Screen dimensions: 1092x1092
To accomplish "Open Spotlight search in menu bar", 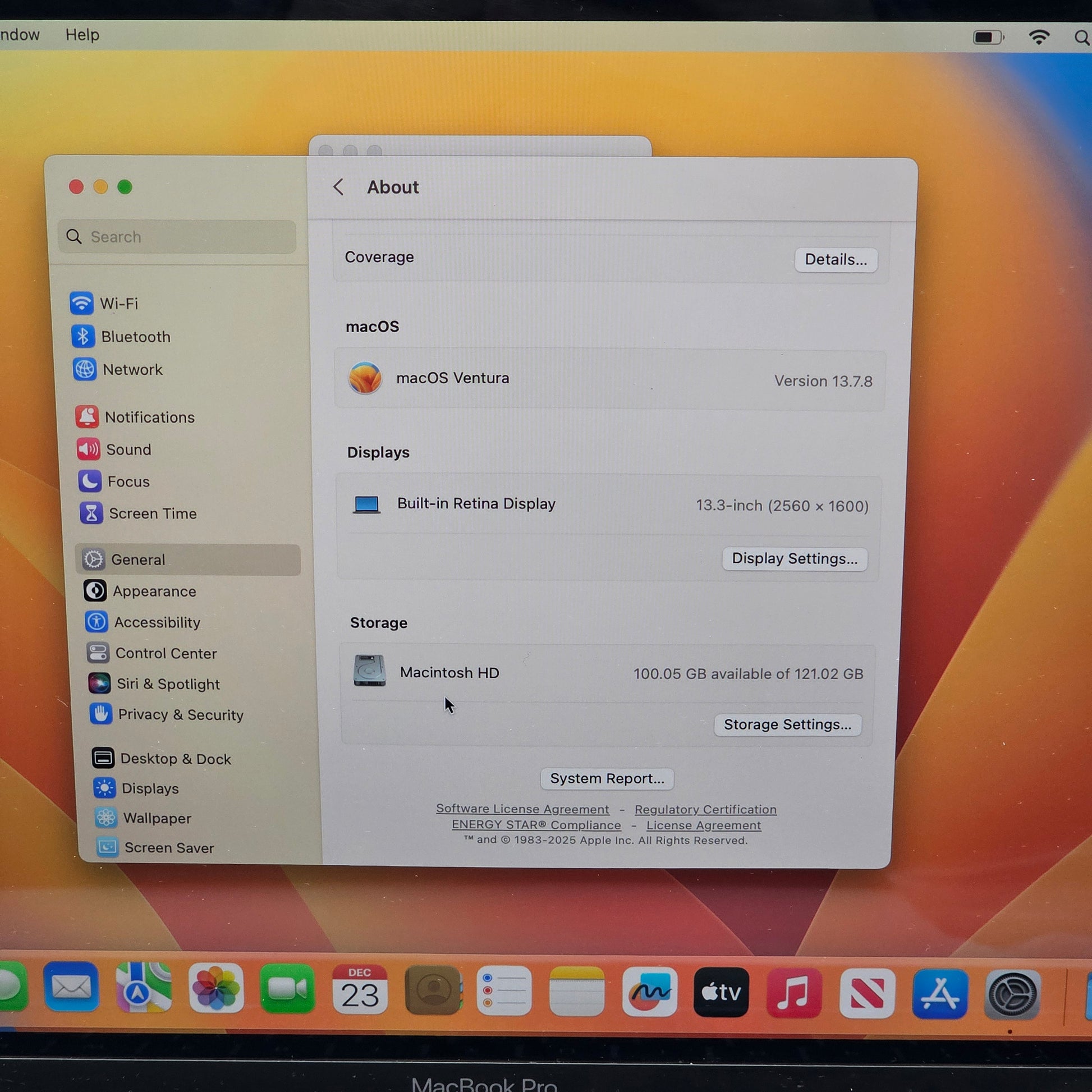I will point(1080,38).
